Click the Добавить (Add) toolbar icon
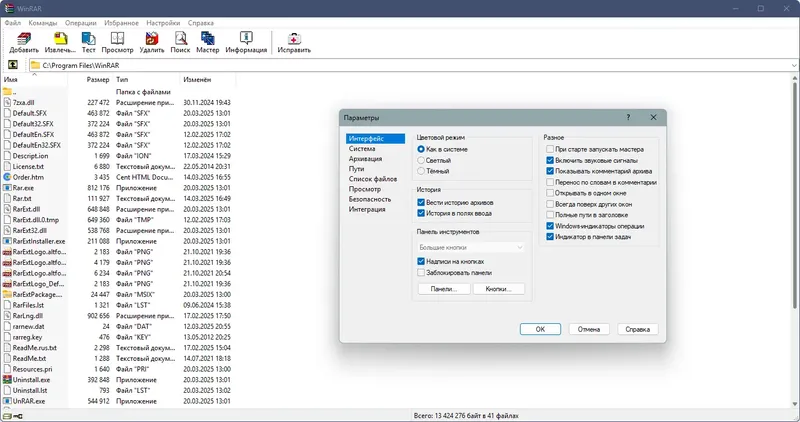Viewport: 800px width, 422px height. (x=24, y=38)
